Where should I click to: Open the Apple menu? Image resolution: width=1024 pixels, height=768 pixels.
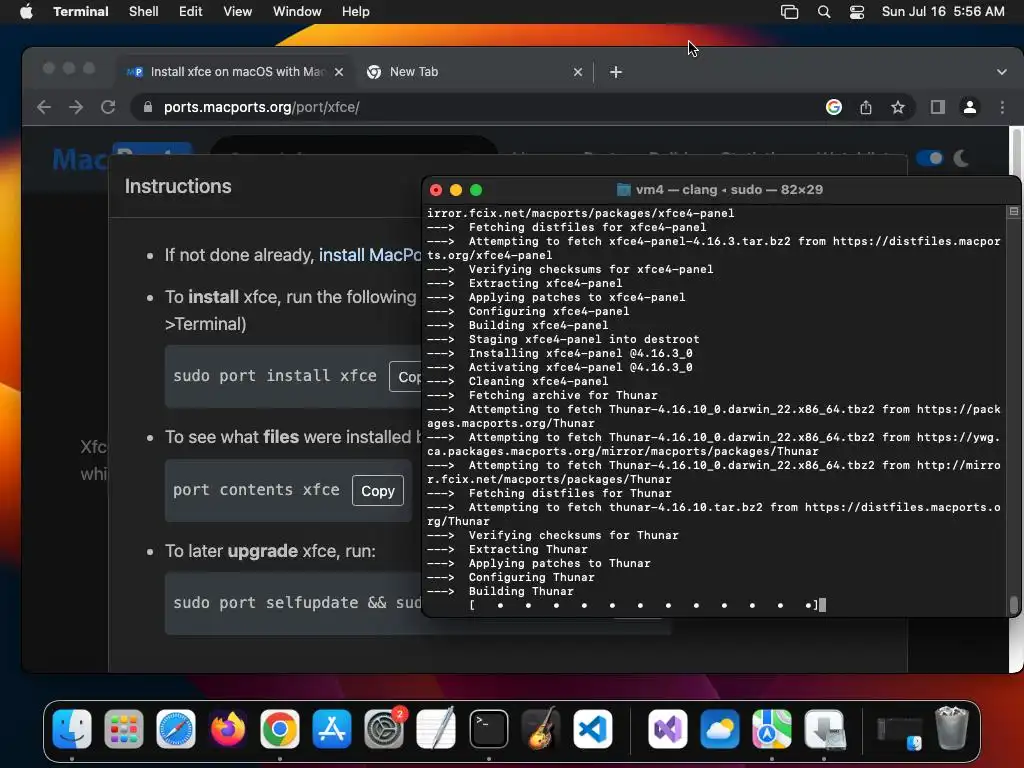(26, 11)
